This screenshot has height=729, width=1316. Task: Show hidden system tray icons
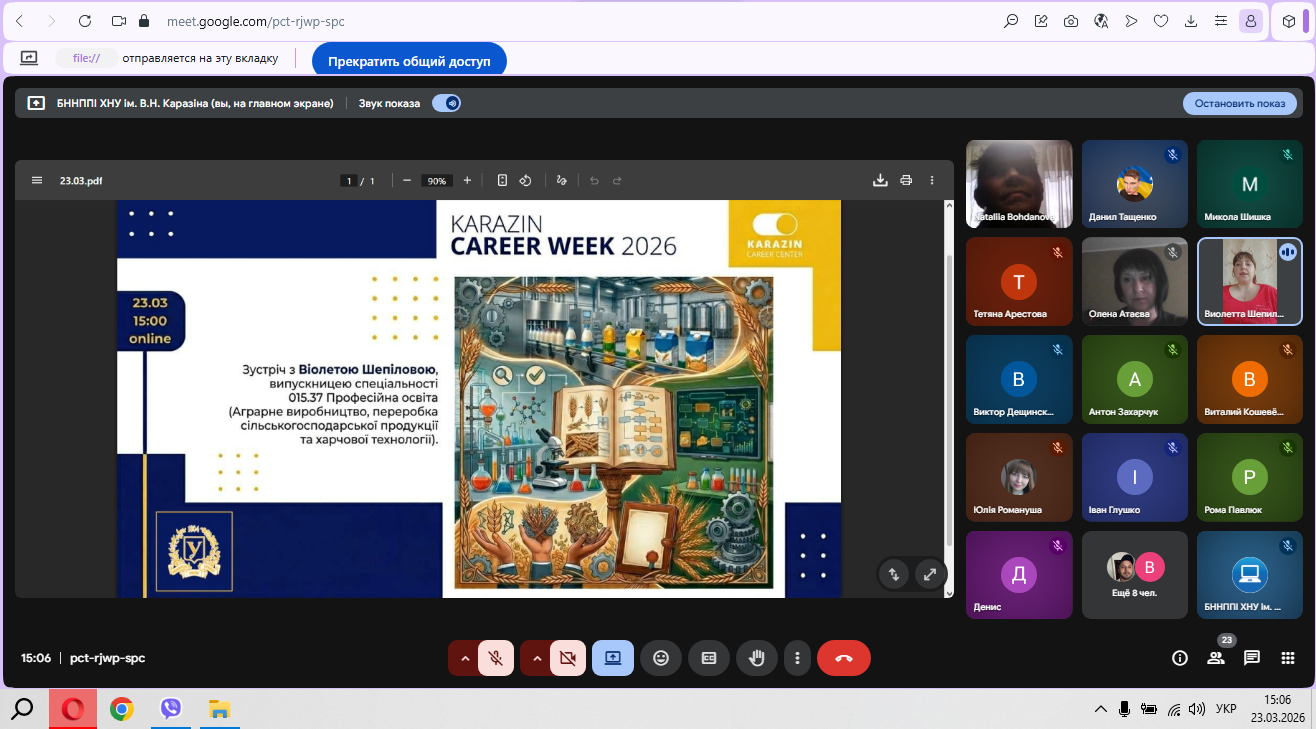[x=1100, y=709]
